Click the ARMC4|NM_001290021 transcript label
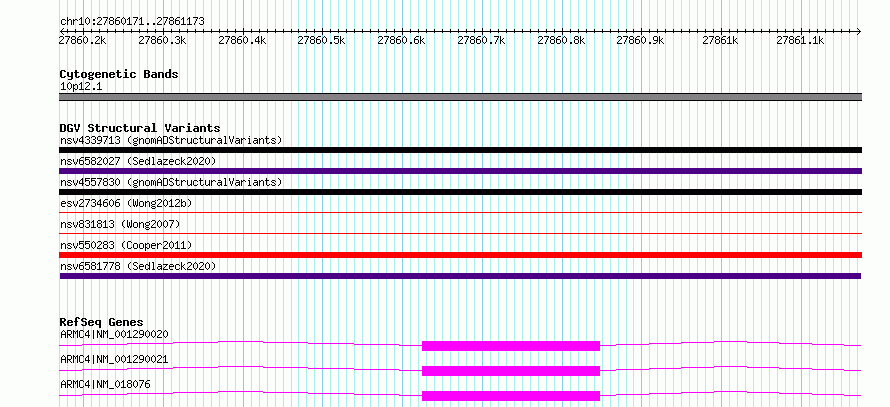The width and height of the screenshot is (890, 407). [114, 359]
